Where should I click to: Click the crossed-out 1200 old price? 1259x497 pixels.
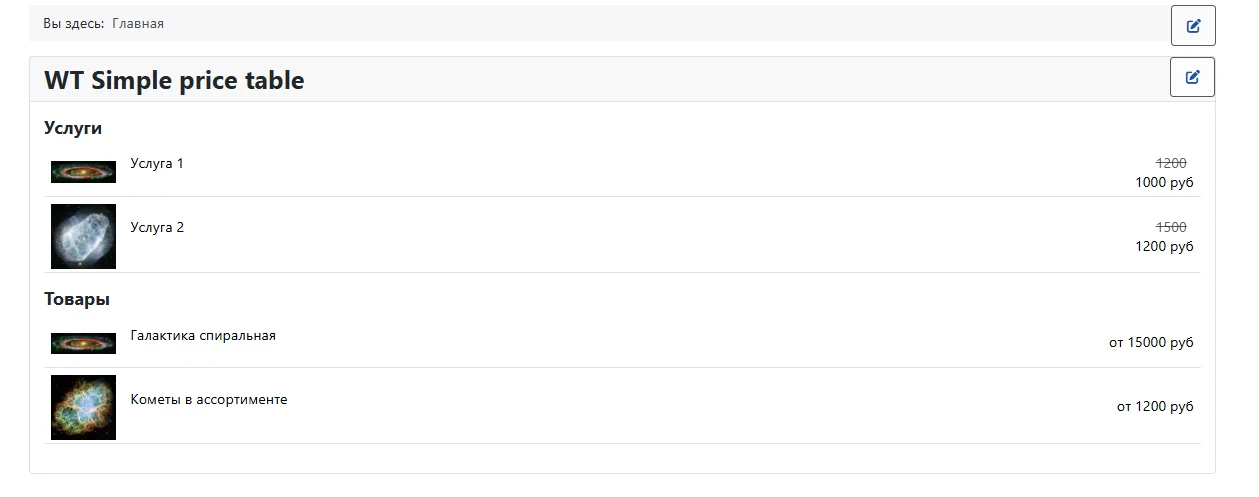1171,163
